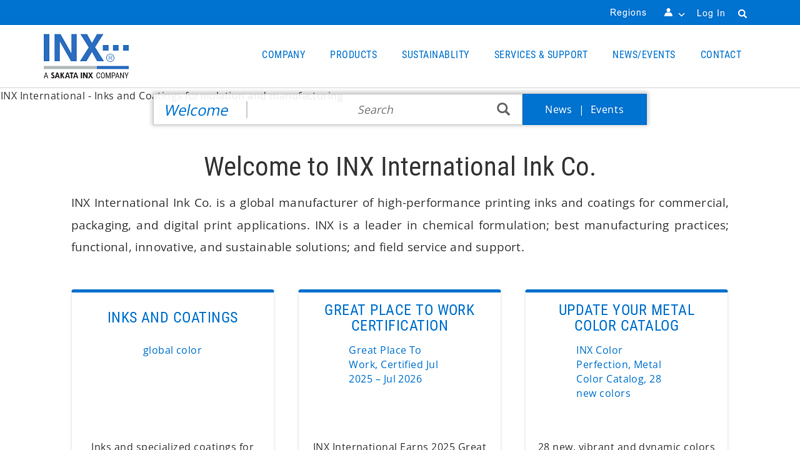800x450 pixels.
Task: Open GREAT PLACE TO WORK CERTIFICATION heading
Action: click(x=399, y=317)
